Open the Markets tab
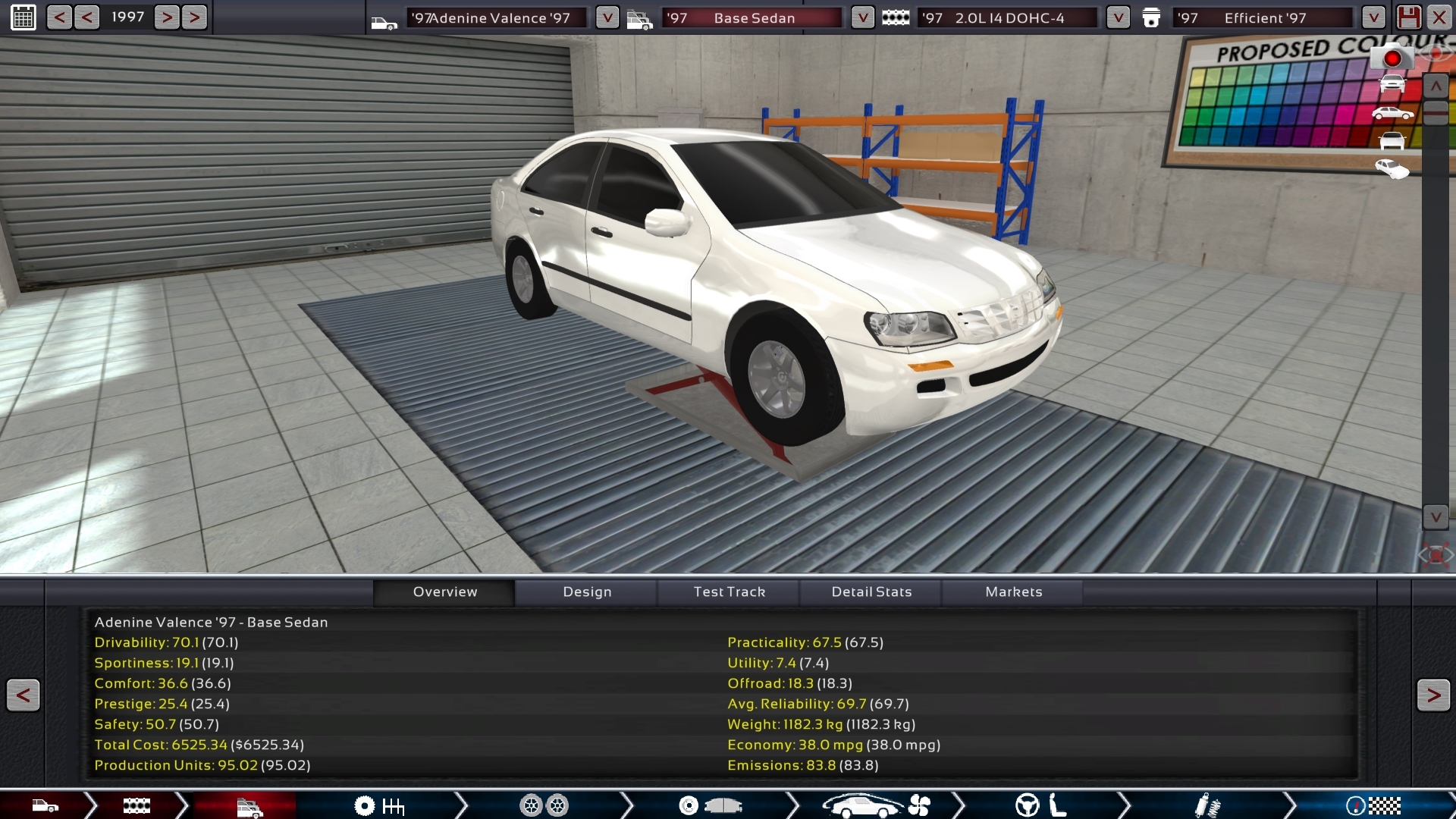This screenshot has width=1456, height=819. pyautogui.click(x=1013, y=592)
